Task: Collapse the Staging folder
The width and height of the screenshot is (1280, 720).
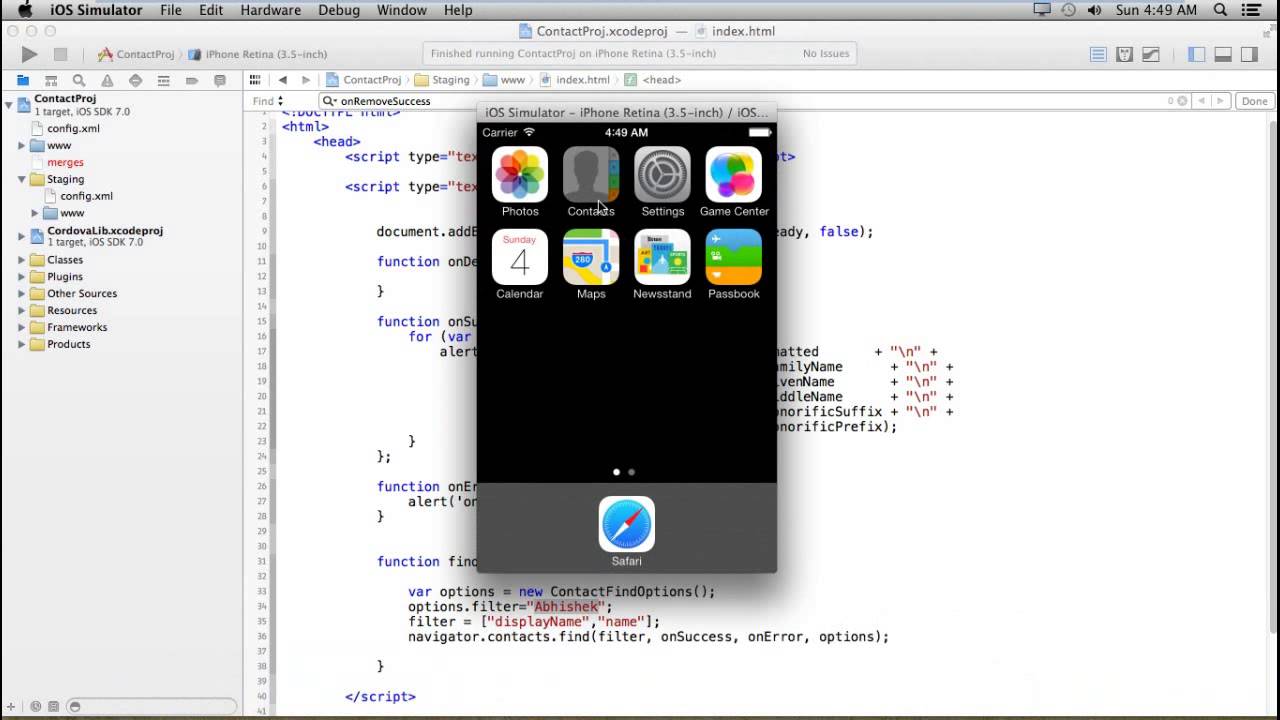Action: coord(22,180)
